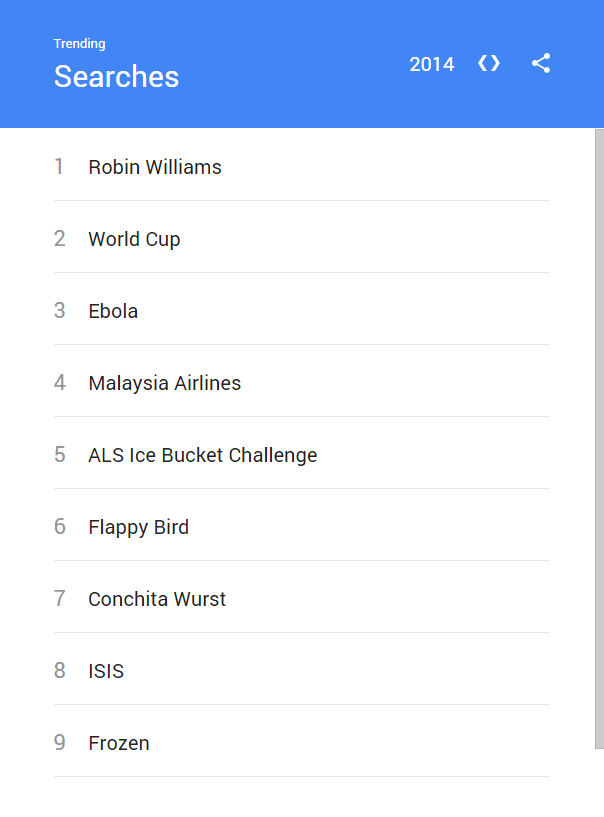Click the Malaysia Airlines entry
The image size is (604, 817).
point(164,383)
